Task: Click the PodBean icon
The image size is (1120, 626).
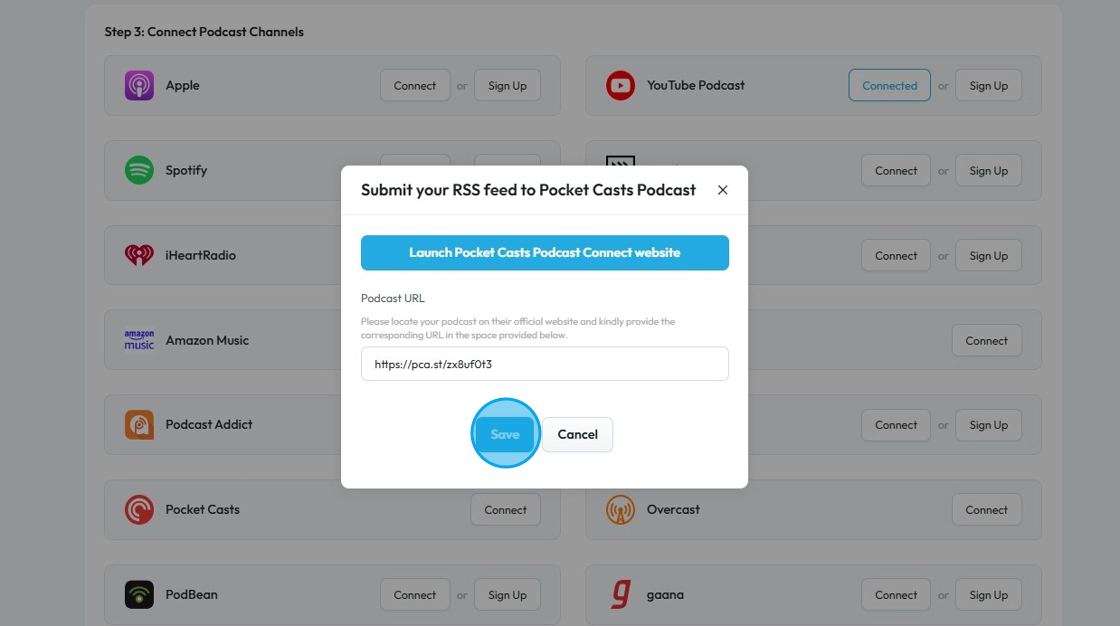Action: 139,595
